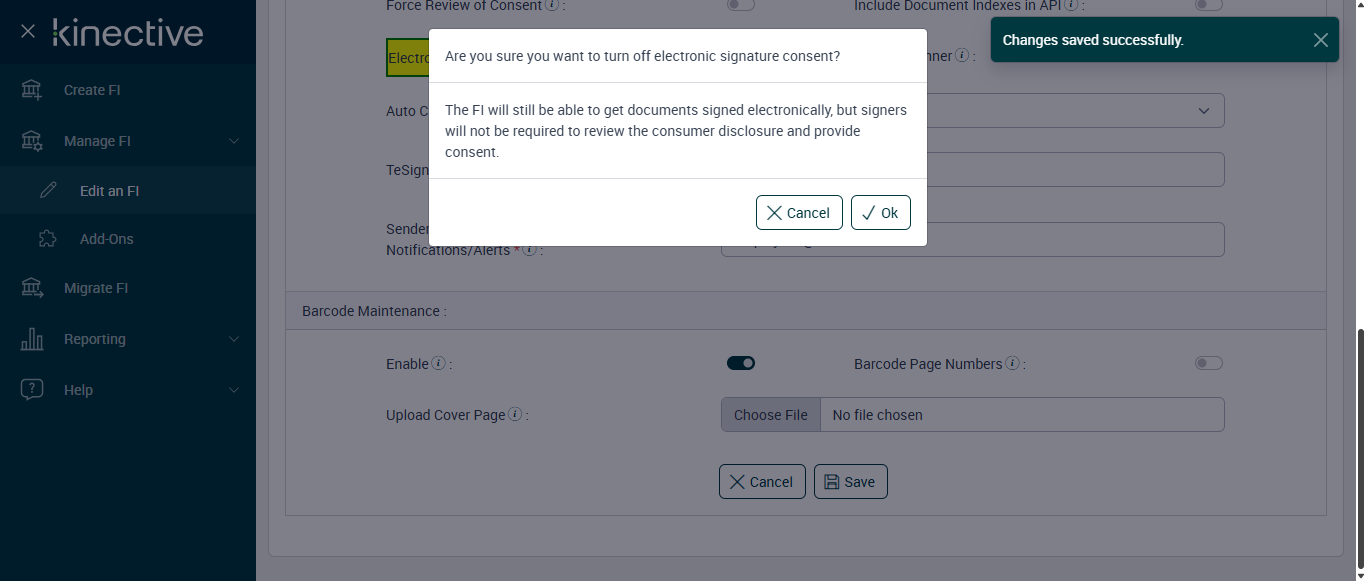
Task: Click the Add-Ons puzzle piece icon
Action: tap(47, 239)
